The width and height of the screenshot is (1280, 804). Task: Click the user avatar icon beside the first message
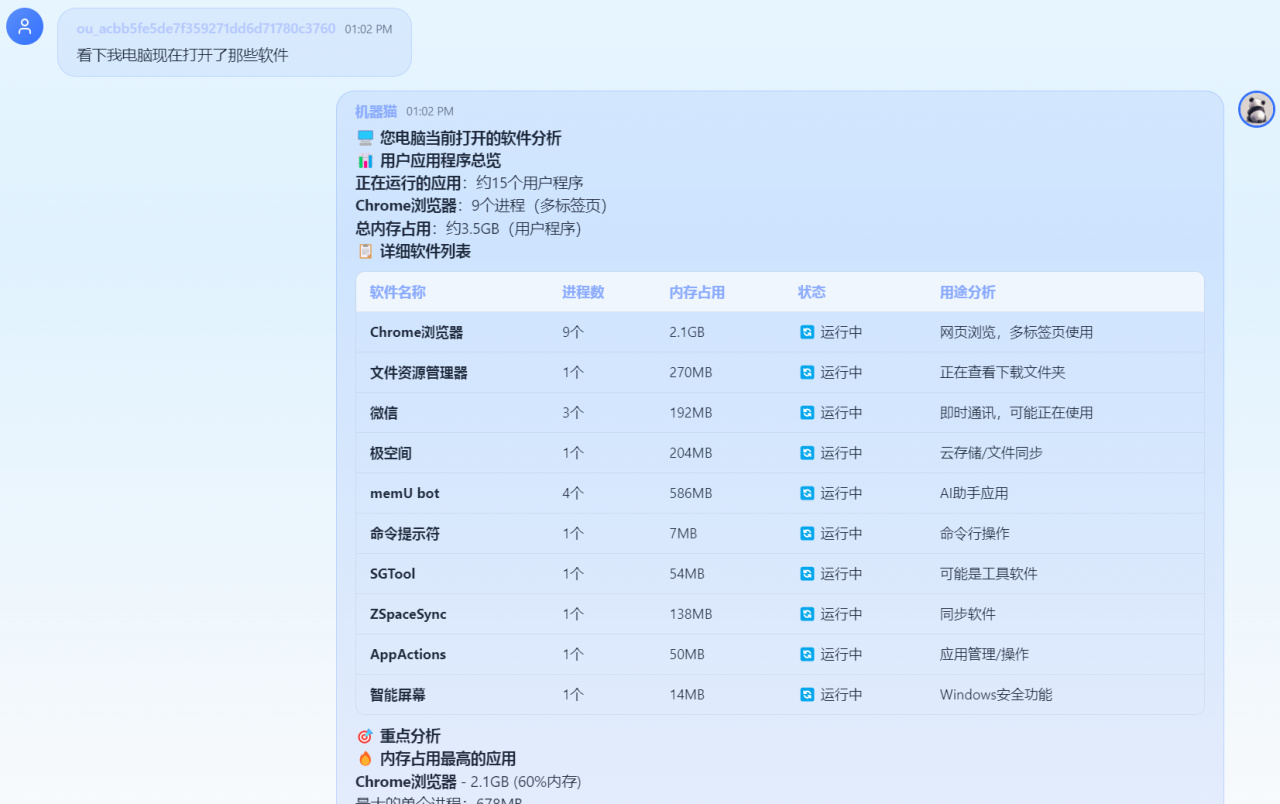click(25, 26)
